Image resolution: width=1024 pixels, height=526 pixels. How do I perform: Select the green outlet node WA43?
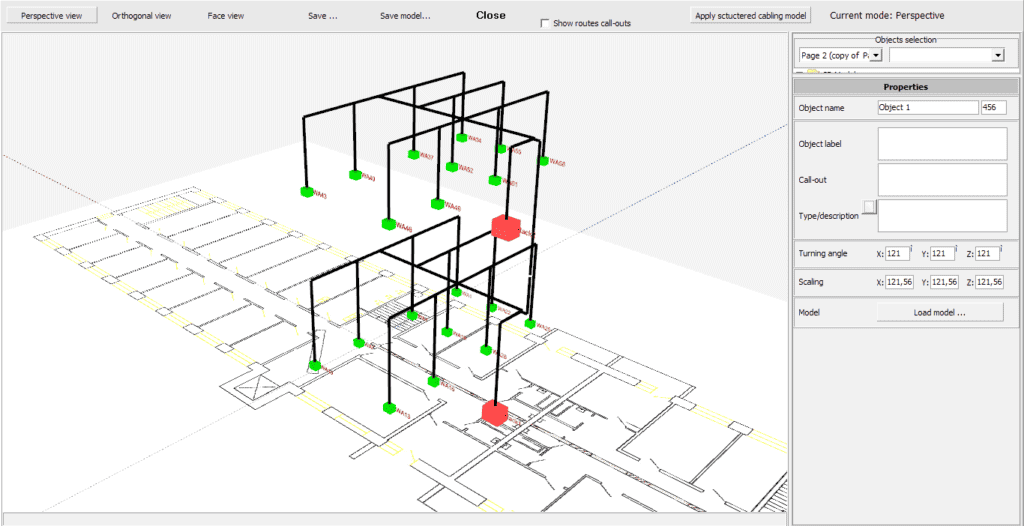(x=307, y=191)
